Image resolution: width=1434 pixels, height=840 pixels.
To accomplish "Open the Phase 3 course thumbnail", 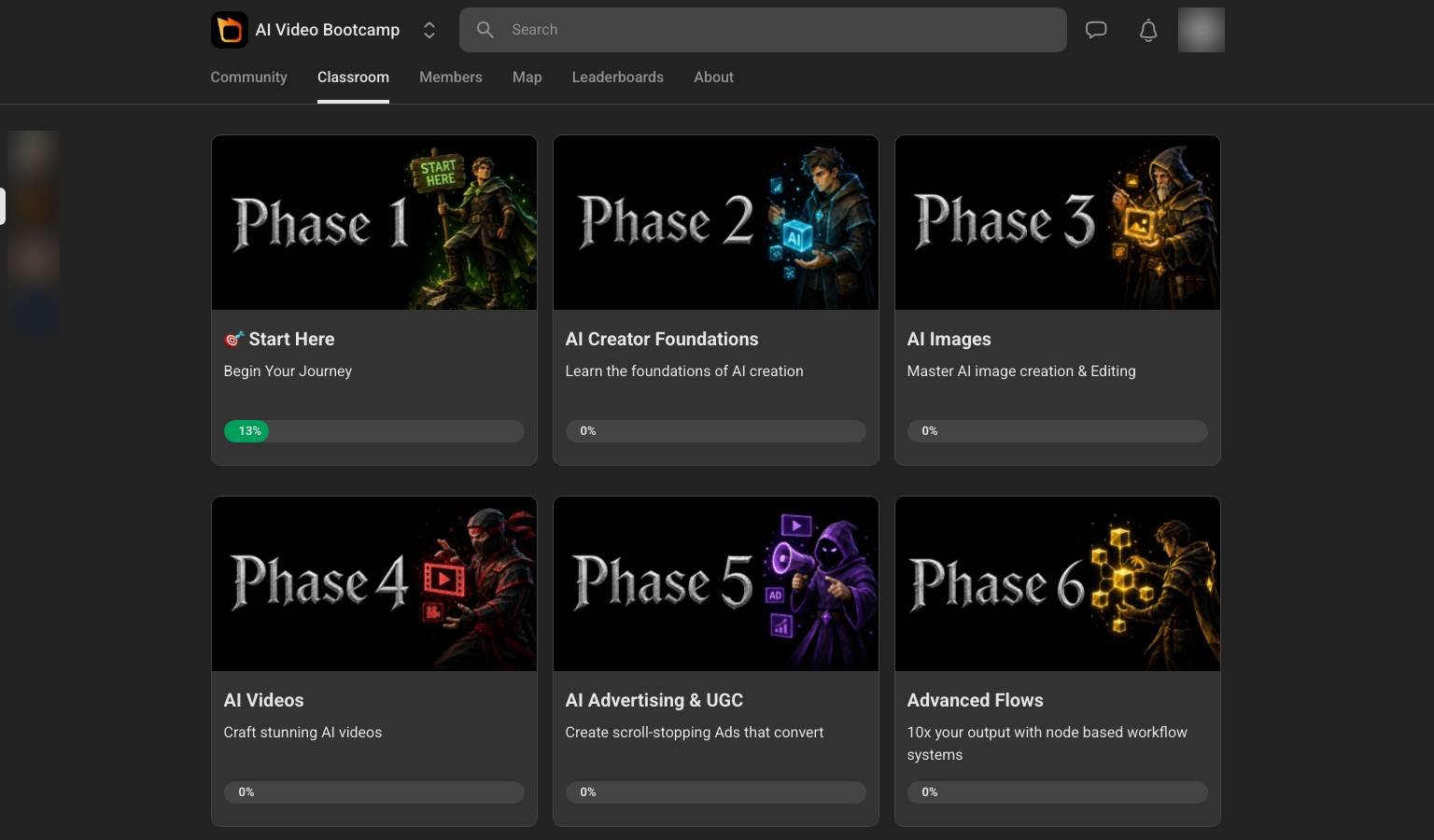I will 1058,223.
